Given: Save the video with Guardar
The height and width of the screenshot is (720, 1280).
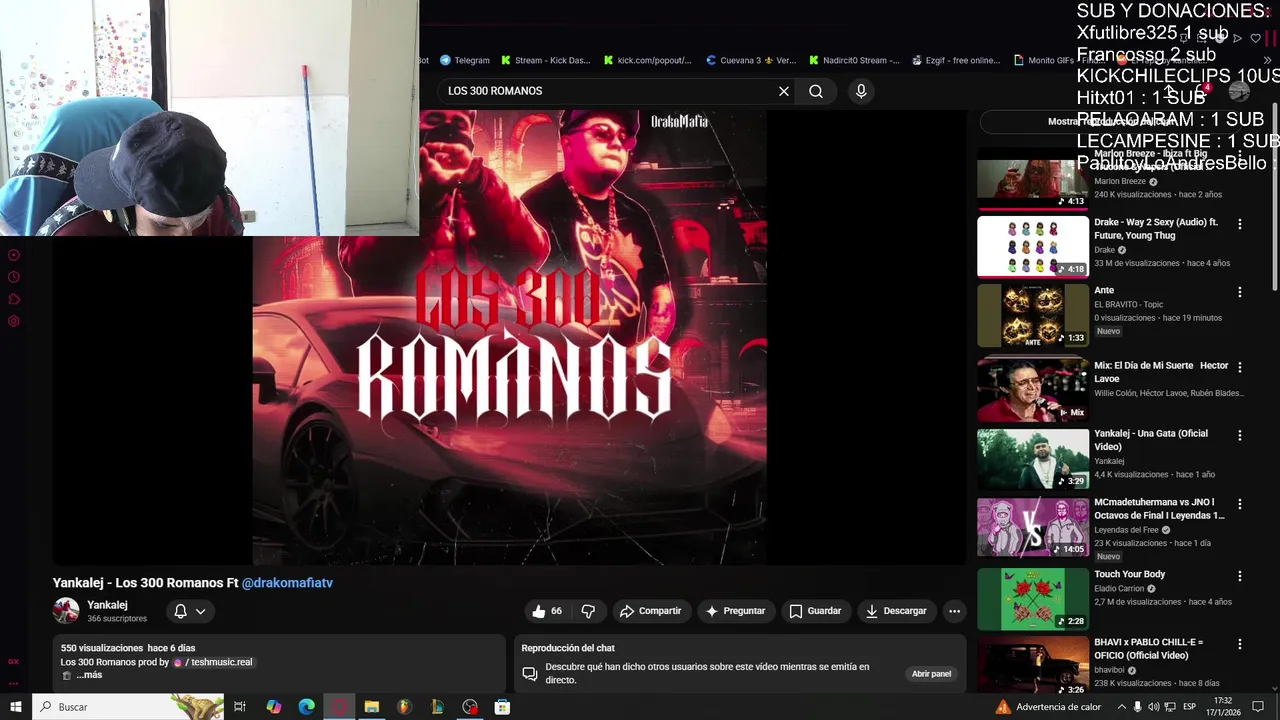Looking at the screenshot, I should (815, 611).
